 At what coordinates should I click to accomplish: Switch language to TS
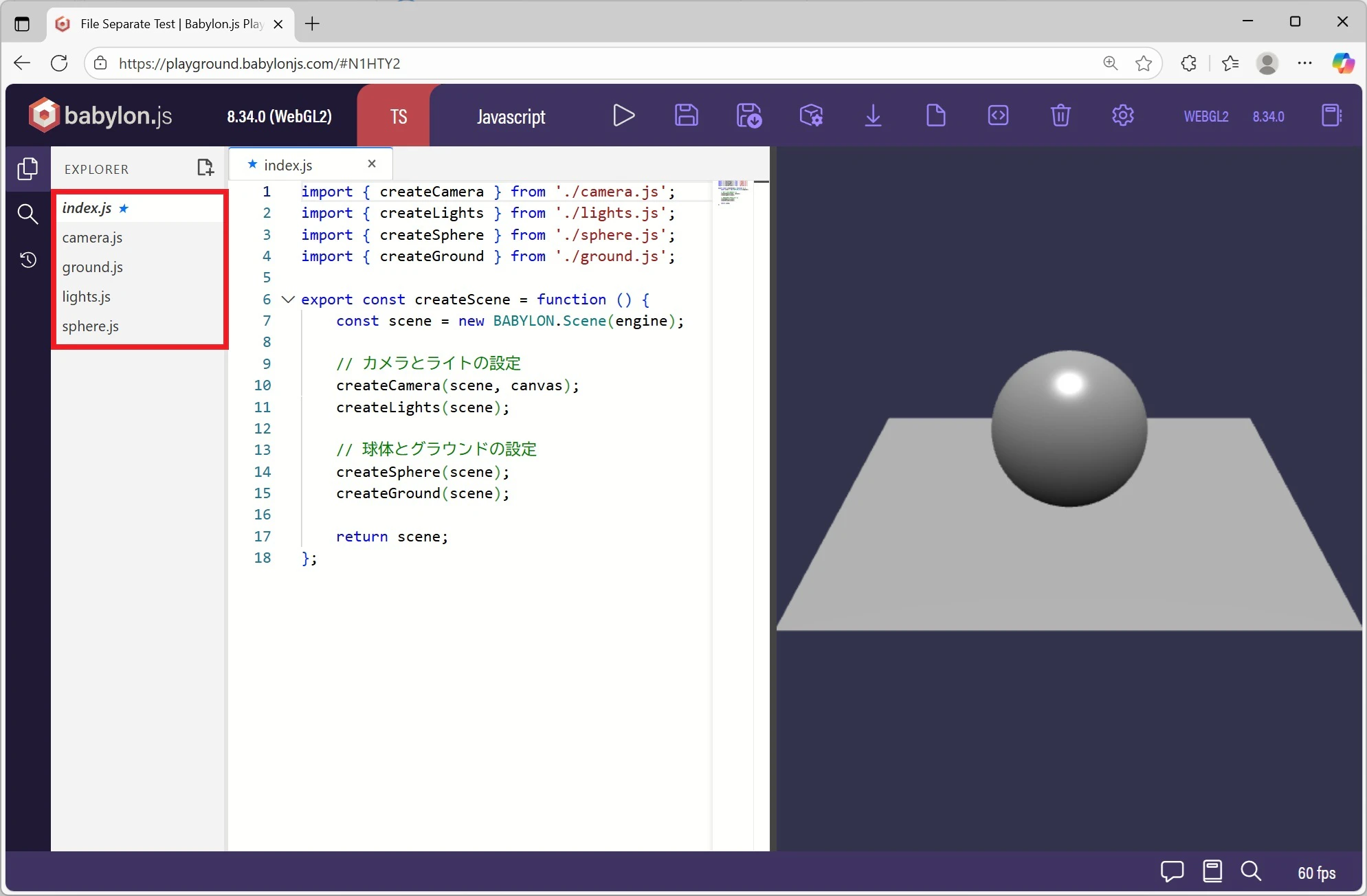point(399,117)
